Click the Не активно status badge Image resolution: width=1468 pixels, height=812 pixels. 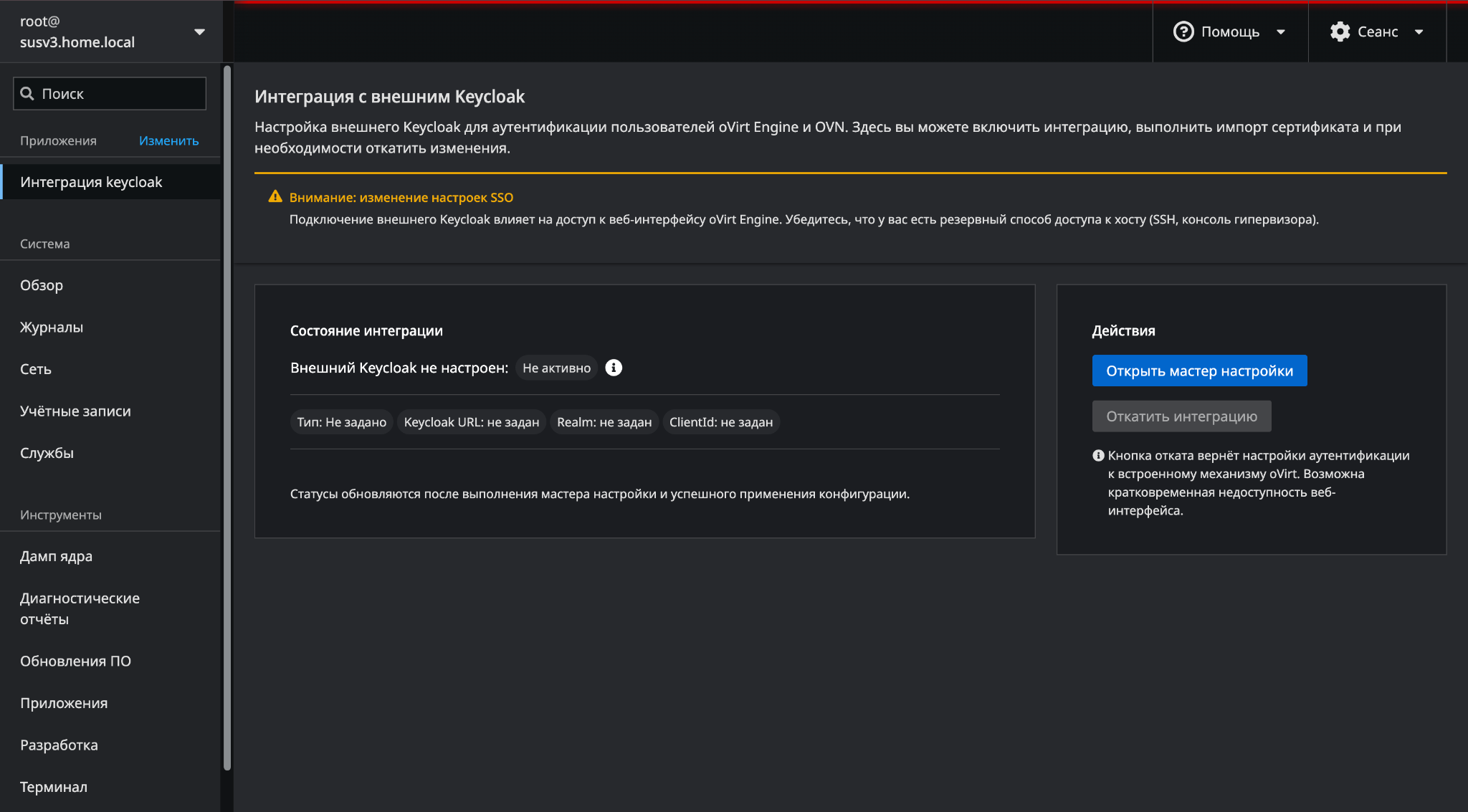point(556,368)
